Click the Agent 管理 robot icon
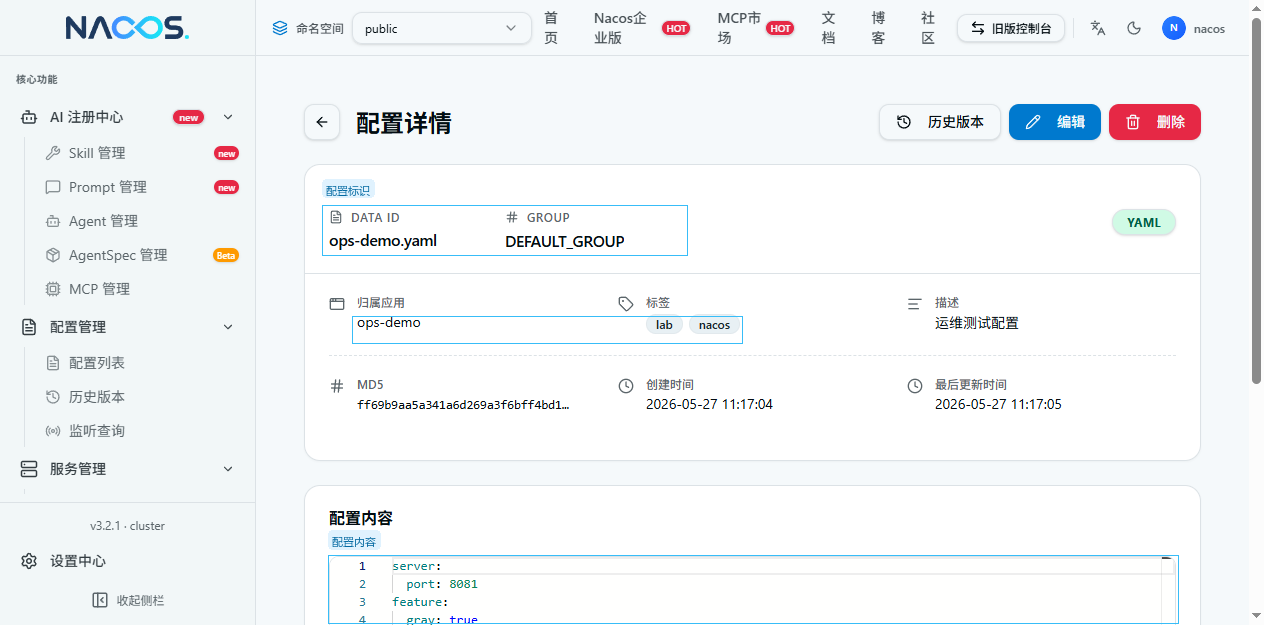1264x625 pixels. [53, 221]
